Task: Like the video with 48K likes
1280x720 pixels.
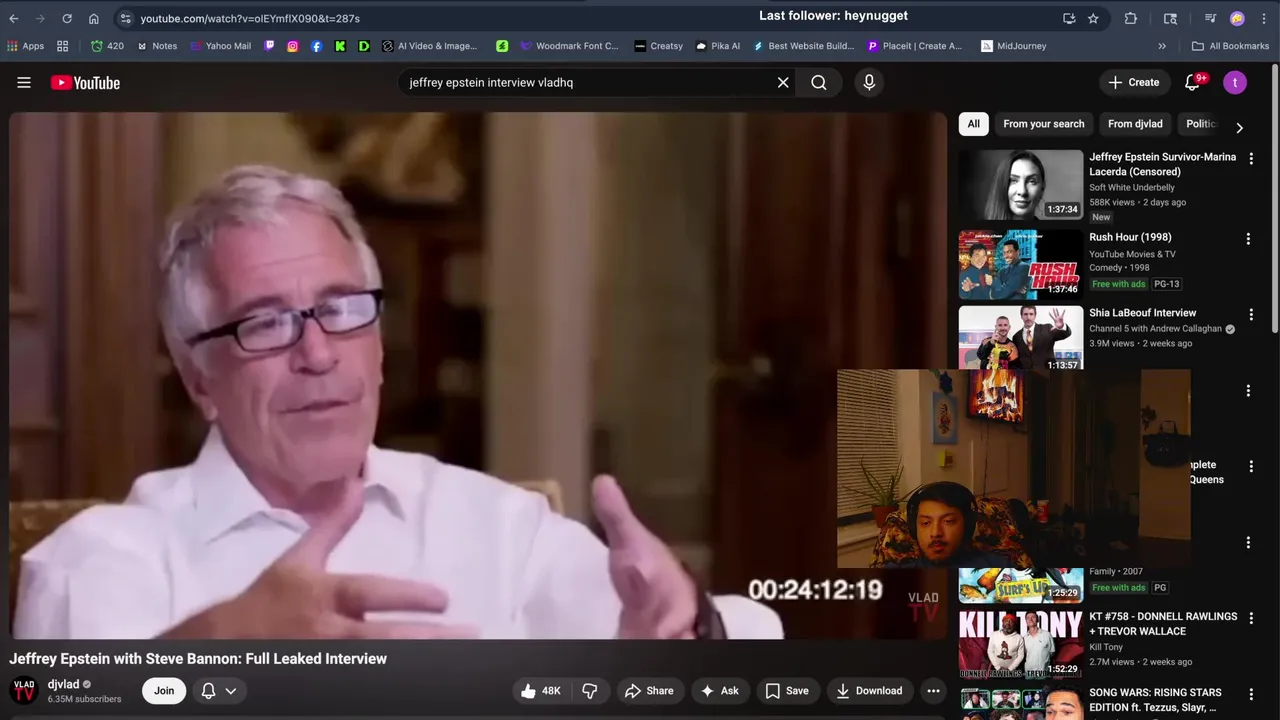Action: 541,691
